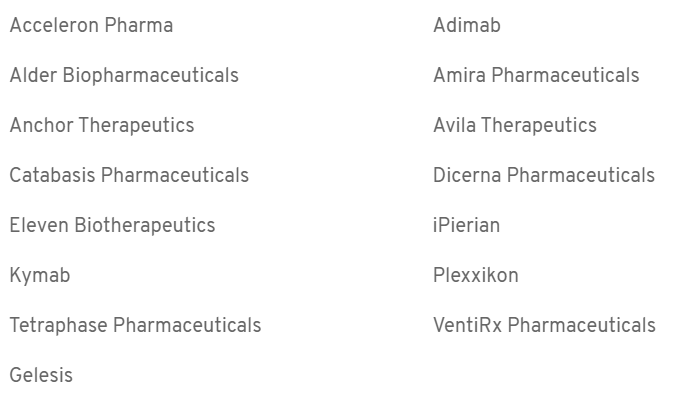The height and width of the screenshot is (398, 673).
Task: Select Catabasis Pharmaceuticals
Action: 129,175
